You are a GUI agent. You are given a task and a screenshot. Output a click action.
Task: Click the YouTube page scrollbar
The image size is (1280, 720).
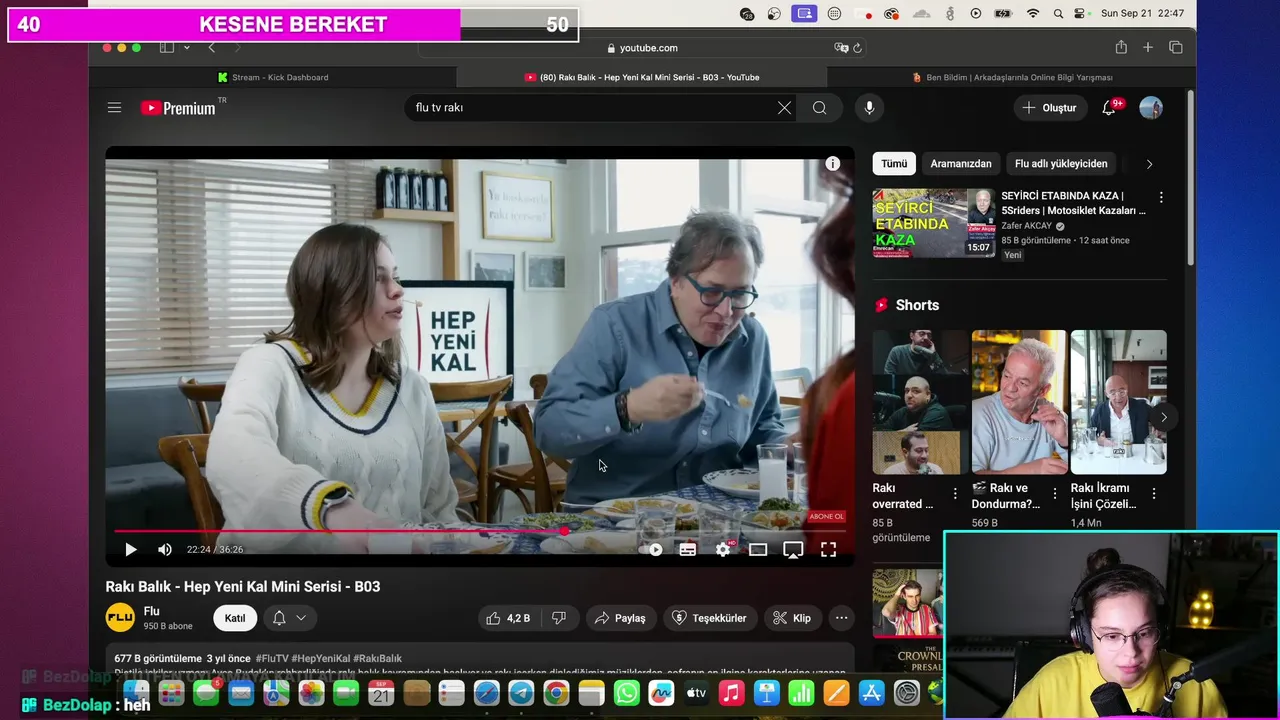(1190, 180)
